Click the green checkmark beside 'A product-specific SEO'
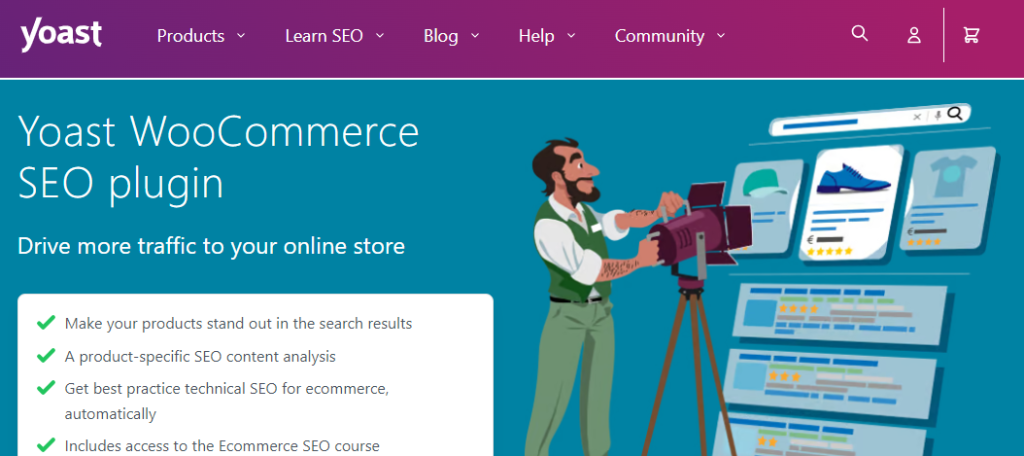 [45, 356]
